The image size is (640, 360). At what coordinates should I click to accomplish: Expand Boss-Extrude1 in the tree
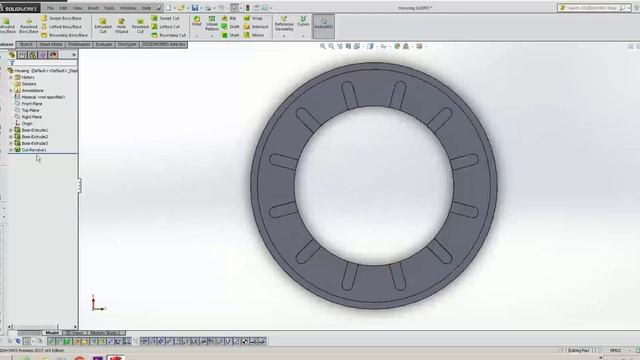point(11,130)
